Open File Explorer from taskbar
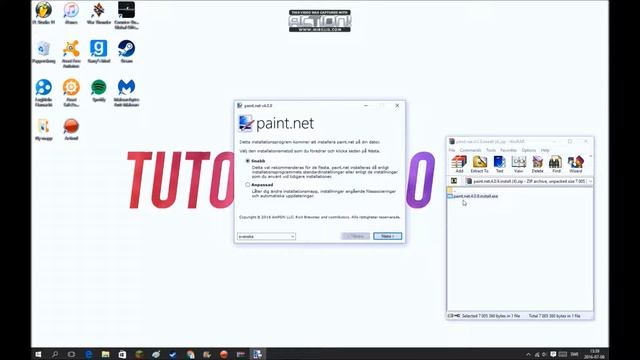The height and width of the screenshot is (360, 640). click(105, 354)
